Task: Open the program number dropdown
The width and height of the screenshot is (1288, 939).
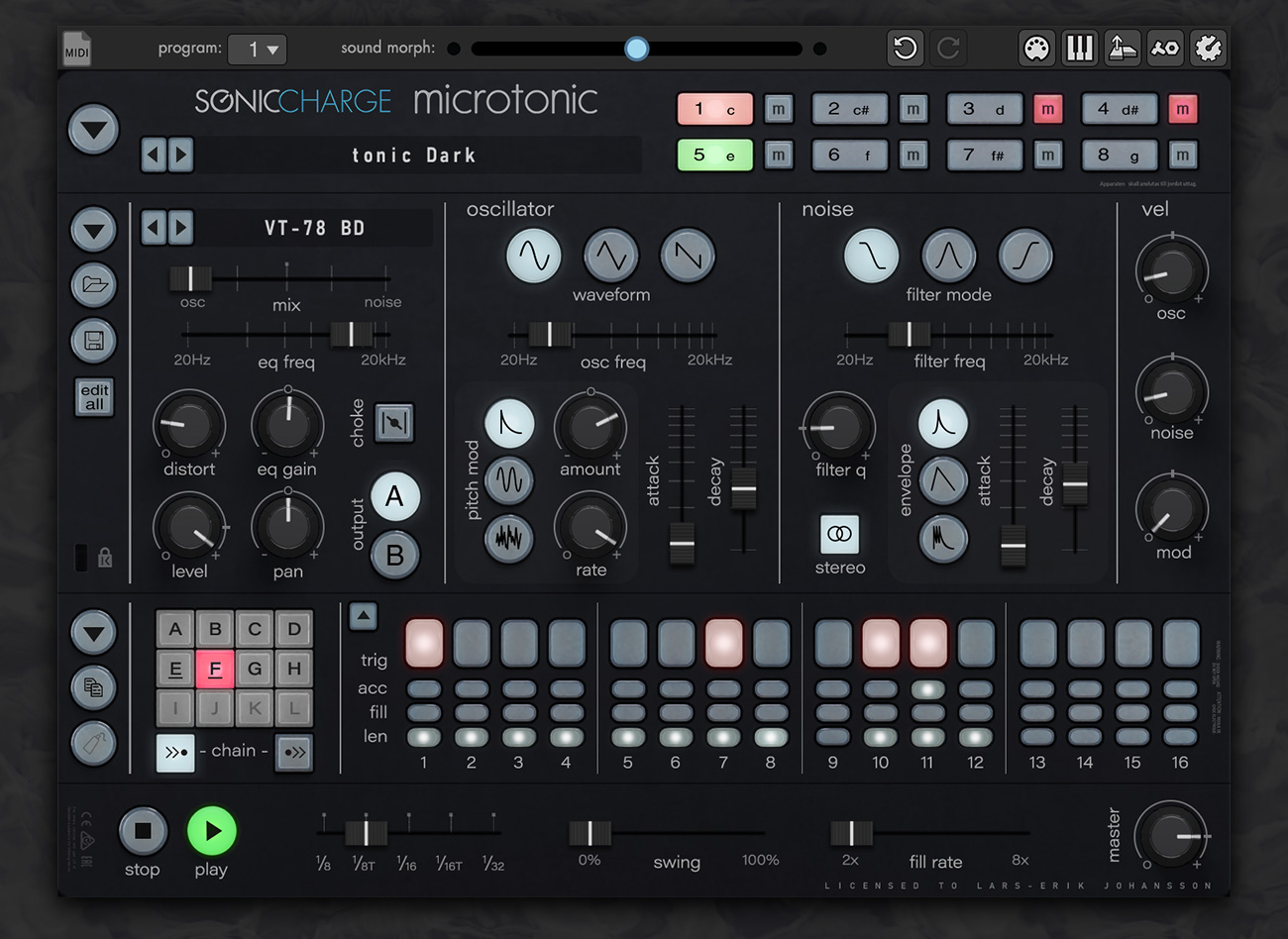Action: tap(258, 49)
